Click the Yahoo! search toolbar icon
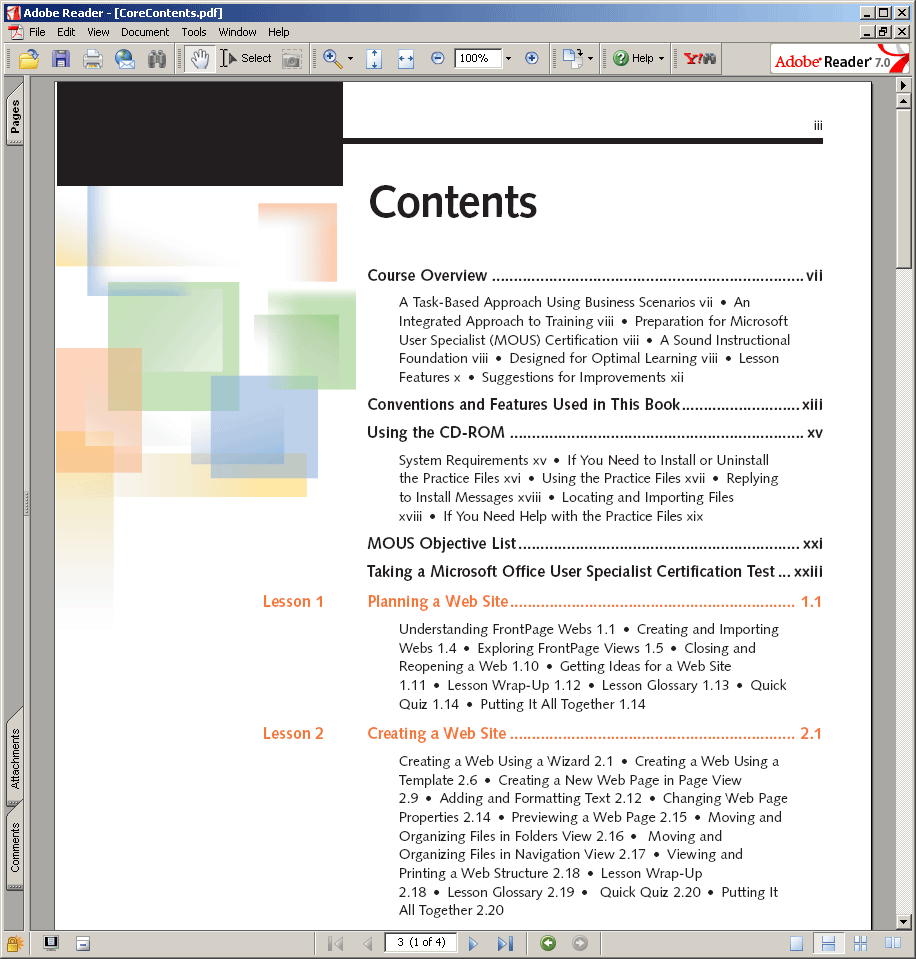Image resolution: width=916 pixels, height=959 pixels. [700, 59]
